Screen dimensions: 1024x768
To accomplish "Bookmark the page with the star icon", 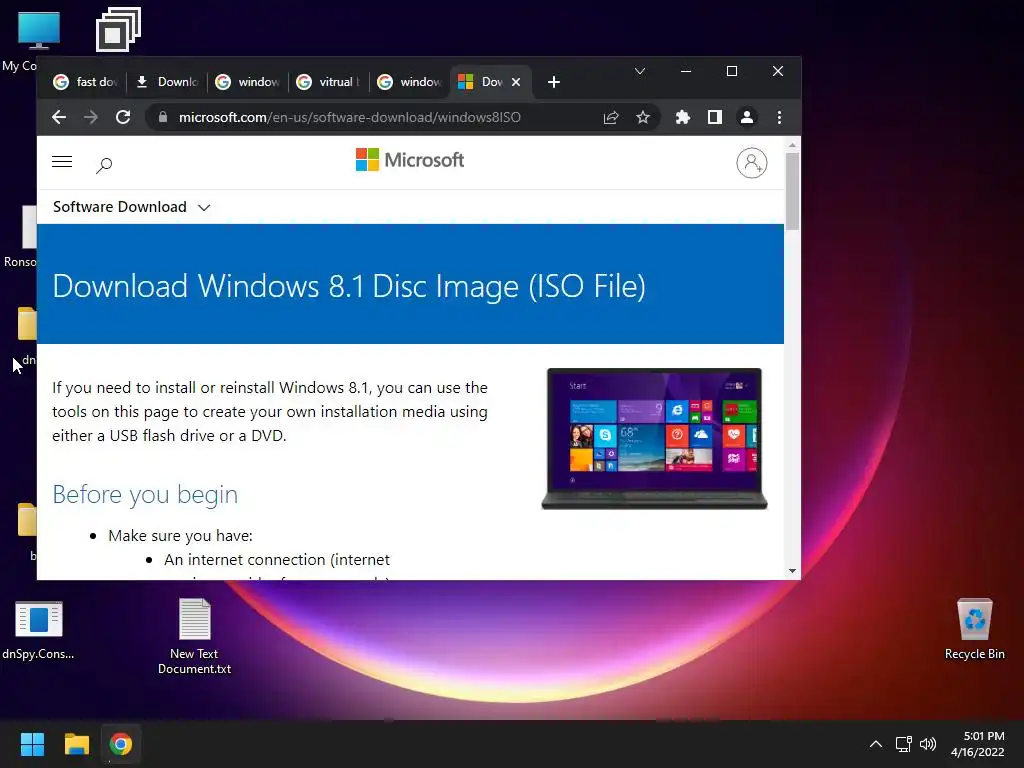I will coord(643,118).
